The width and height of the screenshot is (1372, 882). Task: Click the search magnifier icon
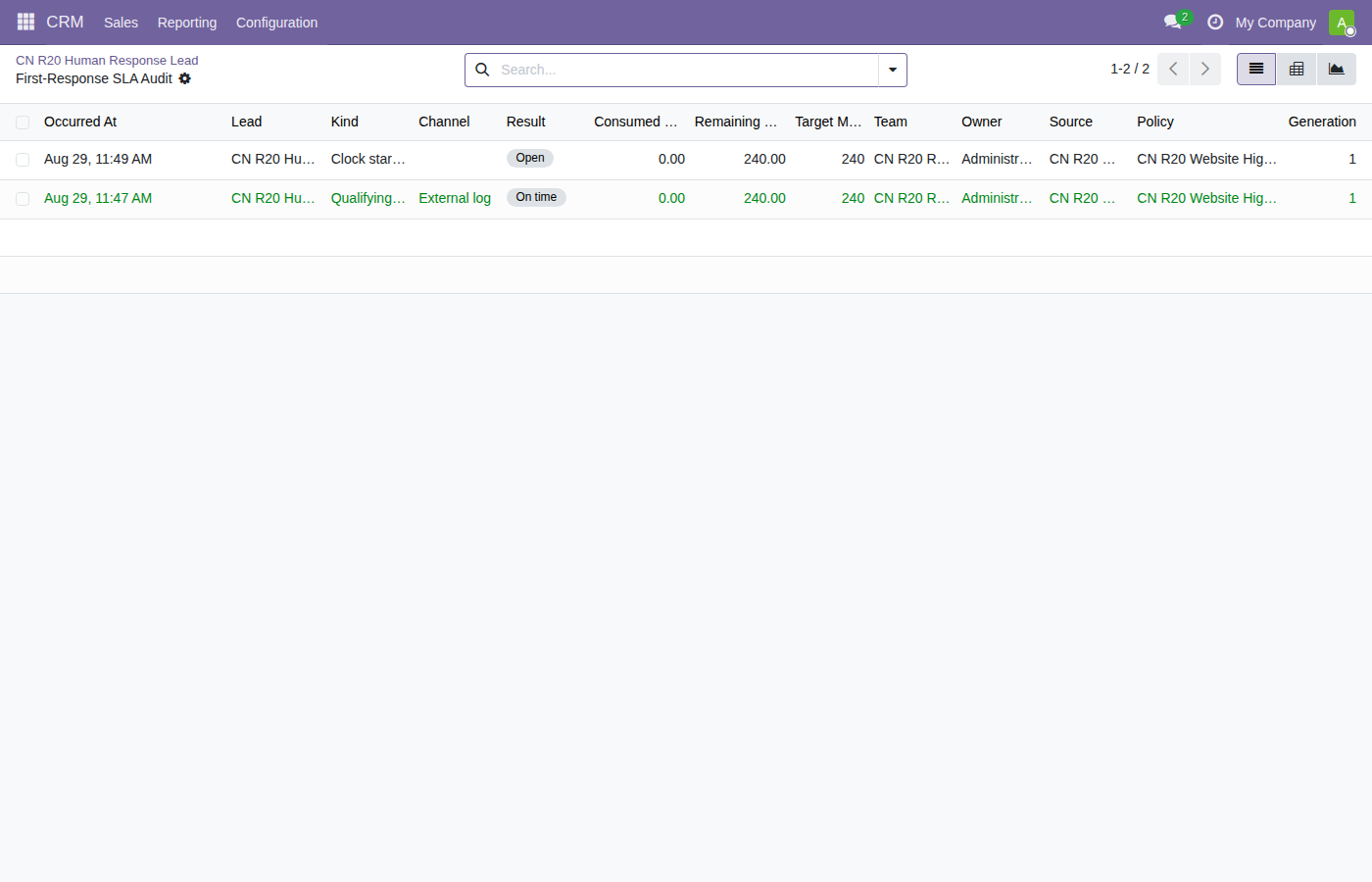[482, 70]
